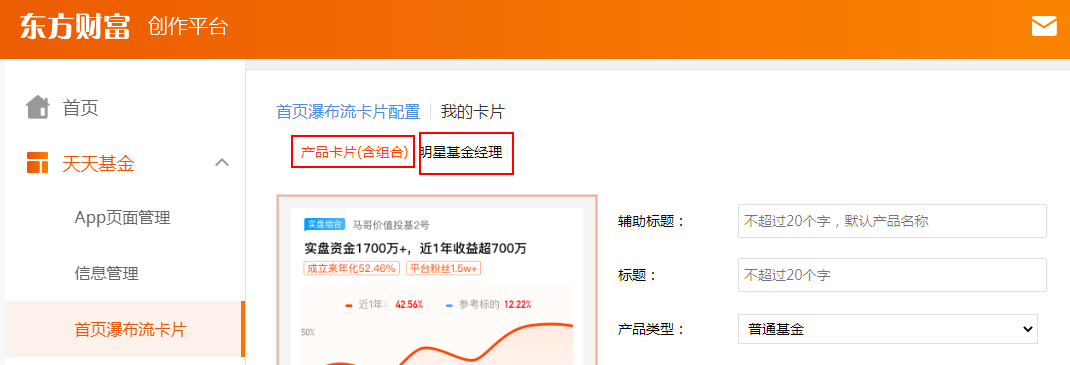Switch to 我的卡片 tab
1070x365 pixels.
tap(473, 112)
